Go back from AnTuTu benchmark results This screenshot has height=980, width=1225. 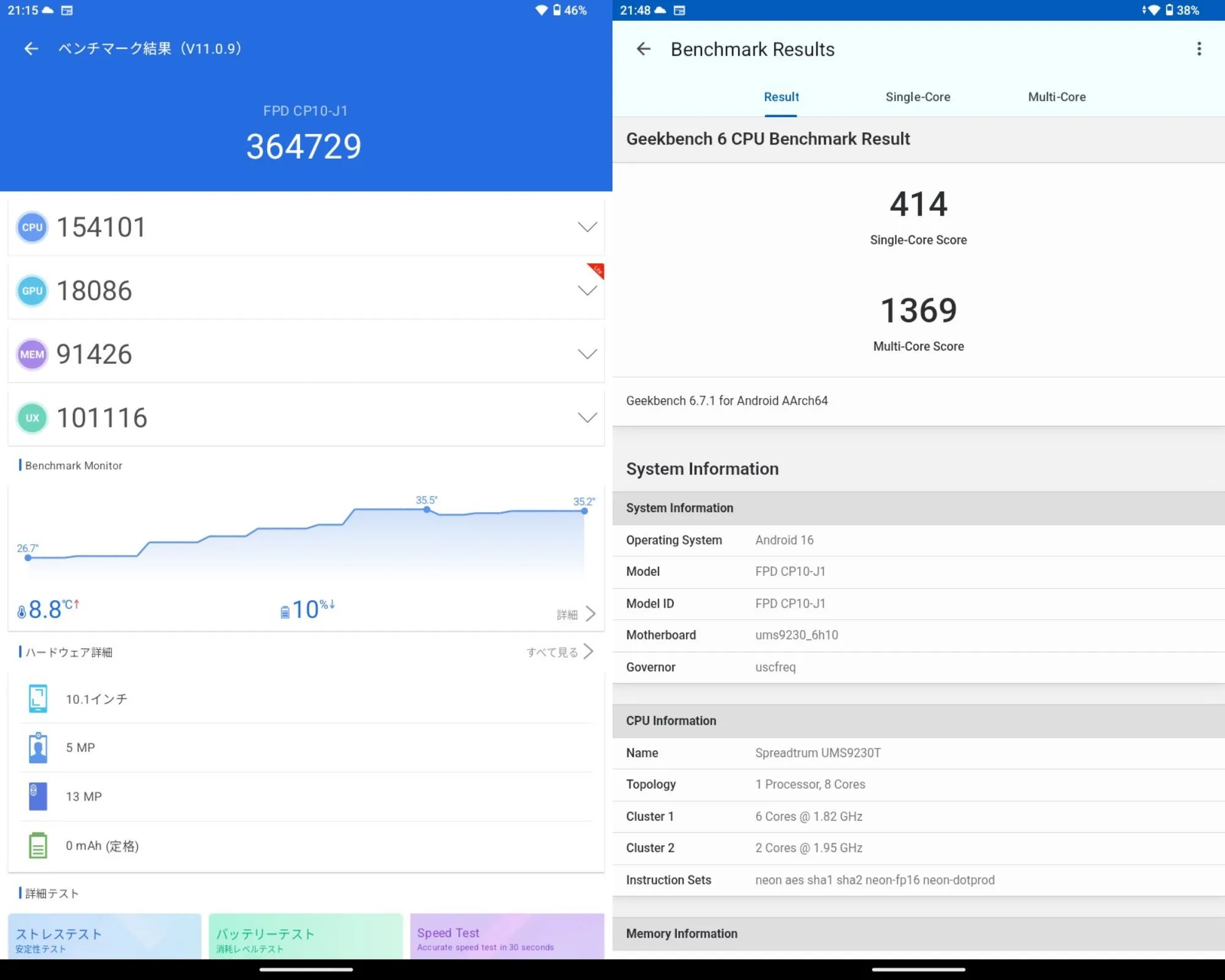[31, 49]
